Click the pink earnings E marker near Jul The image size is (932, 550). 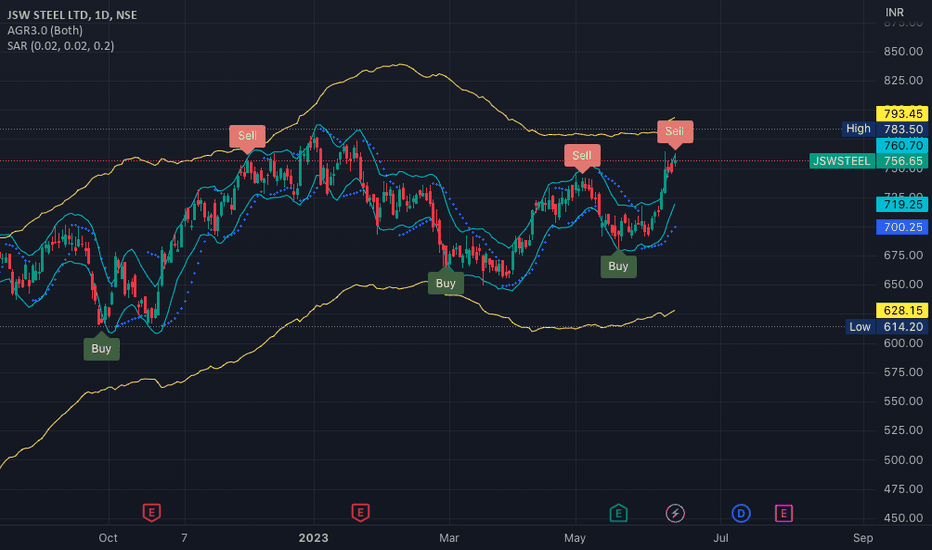point(783,513)
